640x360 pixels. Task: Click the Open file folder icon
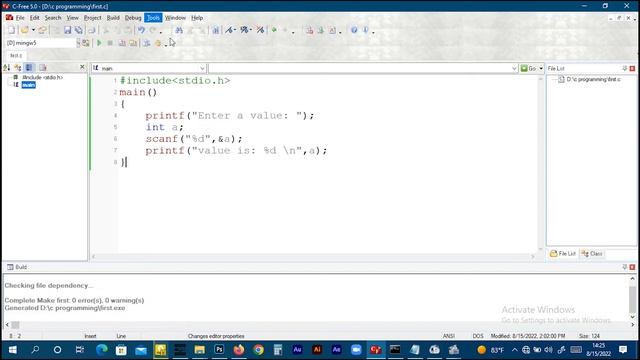[x=24, y=30]
